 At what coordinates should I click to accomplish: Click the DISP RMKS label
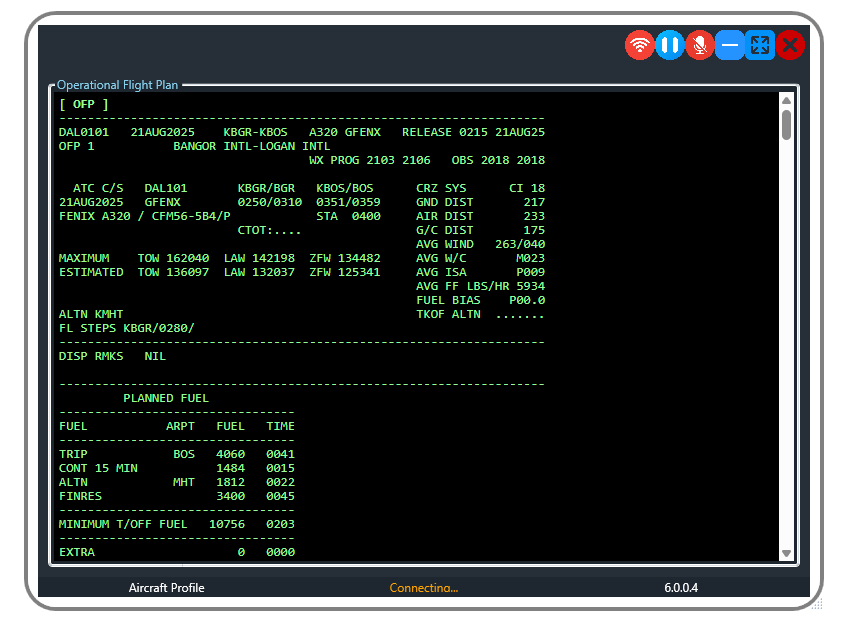(91, 355)
